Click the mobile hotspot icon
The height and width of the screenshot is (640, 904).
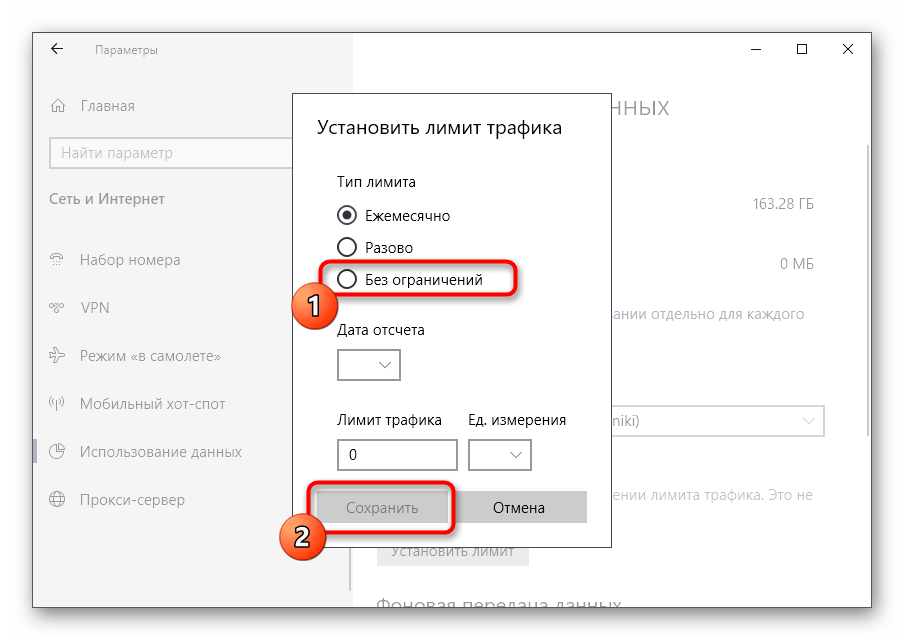point(57,404)
